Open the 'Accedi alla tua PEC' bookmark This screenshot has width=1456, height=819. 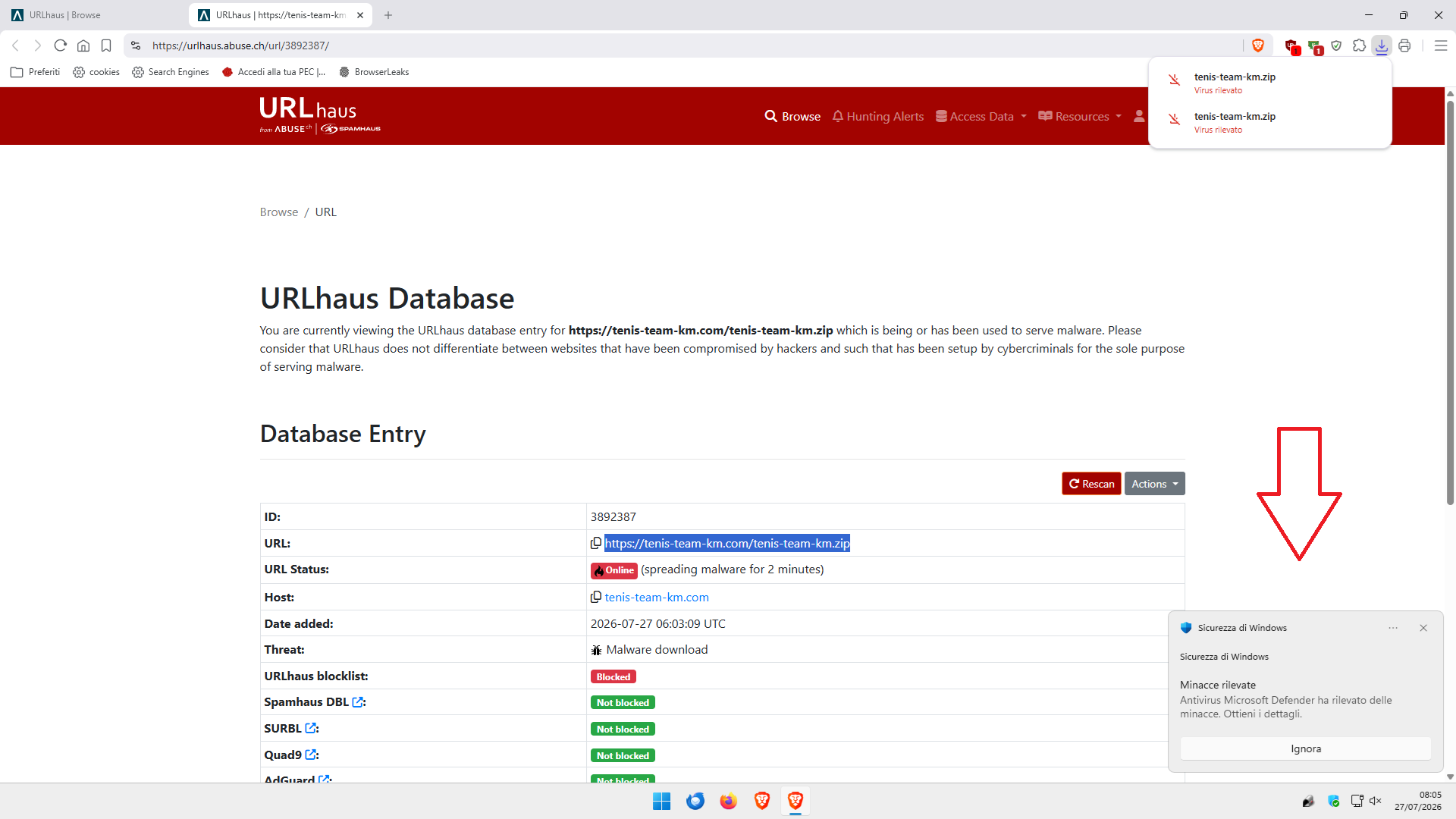tap(274, 72)
